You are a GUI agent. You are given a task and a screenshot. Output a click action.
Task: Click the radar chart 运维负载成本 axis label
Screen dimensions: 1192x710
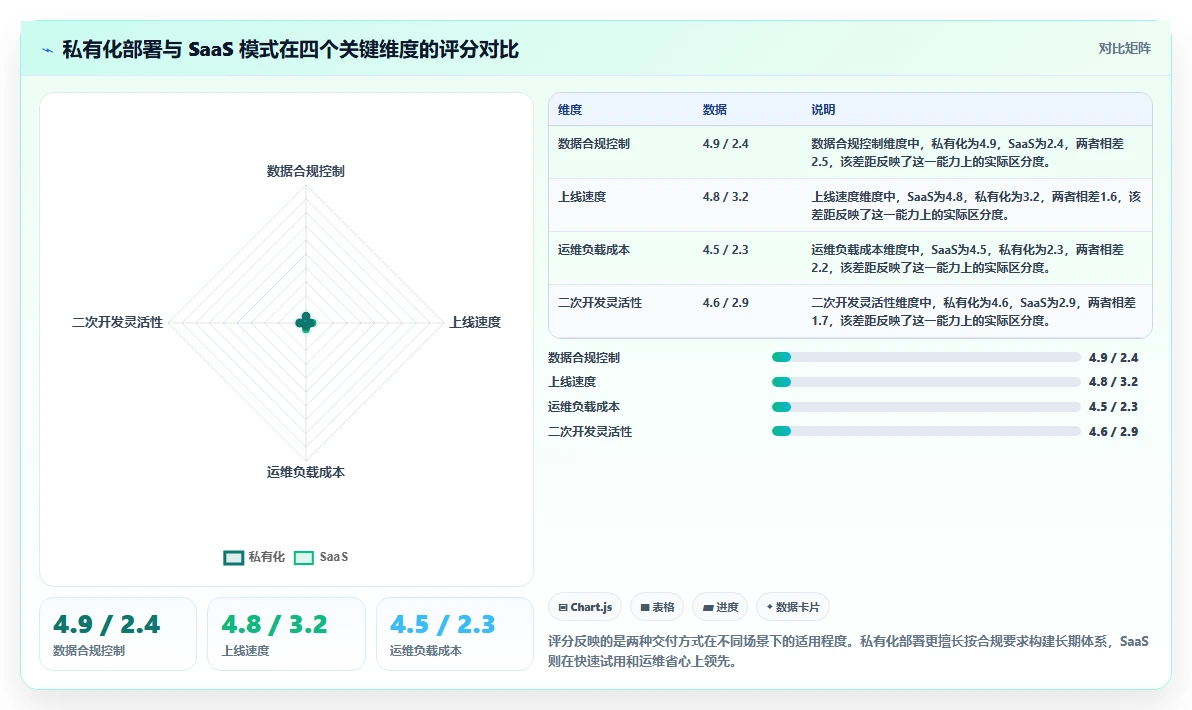(306, 472)
